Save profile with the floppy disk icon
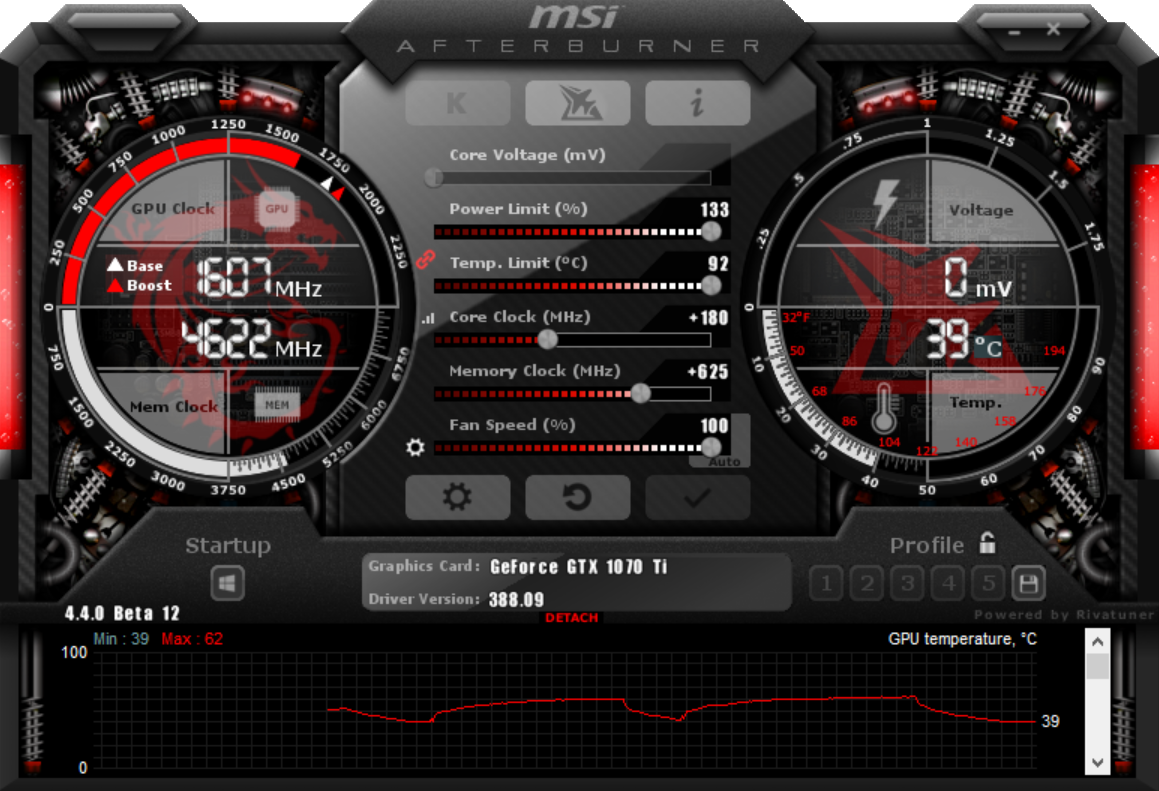Viewport: 1159px width, 791px height. [1028, 584]
